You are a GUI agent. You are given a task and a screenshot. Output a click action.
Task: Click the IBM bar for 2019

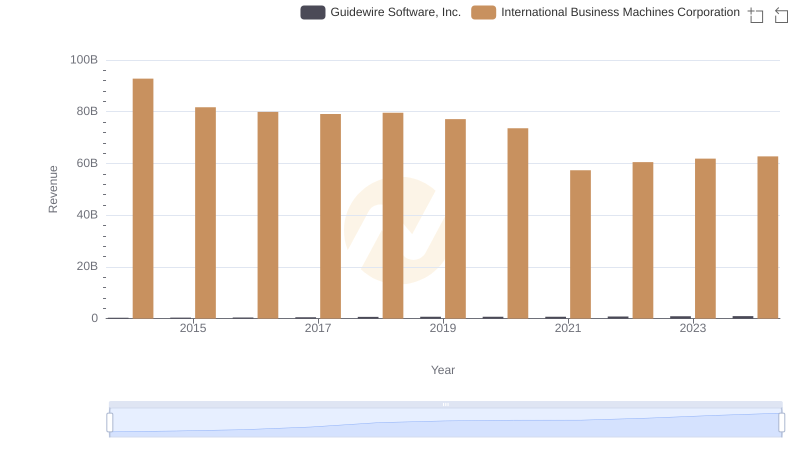click(x=456, y=219)
